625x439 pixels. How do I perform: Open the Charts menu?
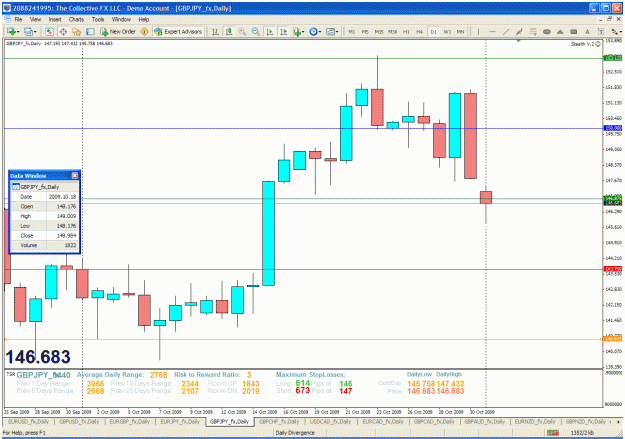point(76,19)
